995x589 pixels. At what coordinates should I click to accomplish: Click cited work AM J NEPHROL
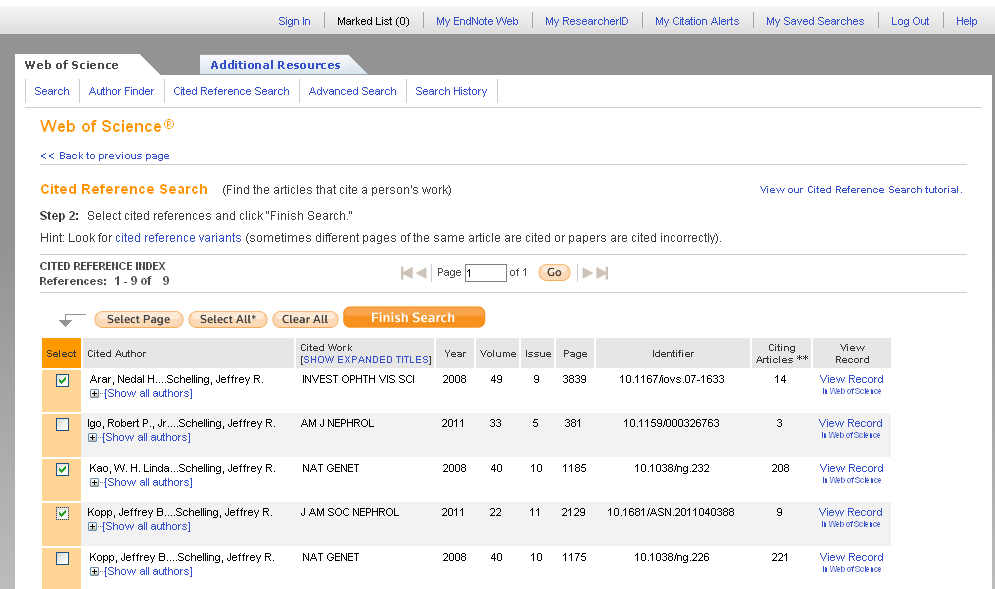point(337,423)
